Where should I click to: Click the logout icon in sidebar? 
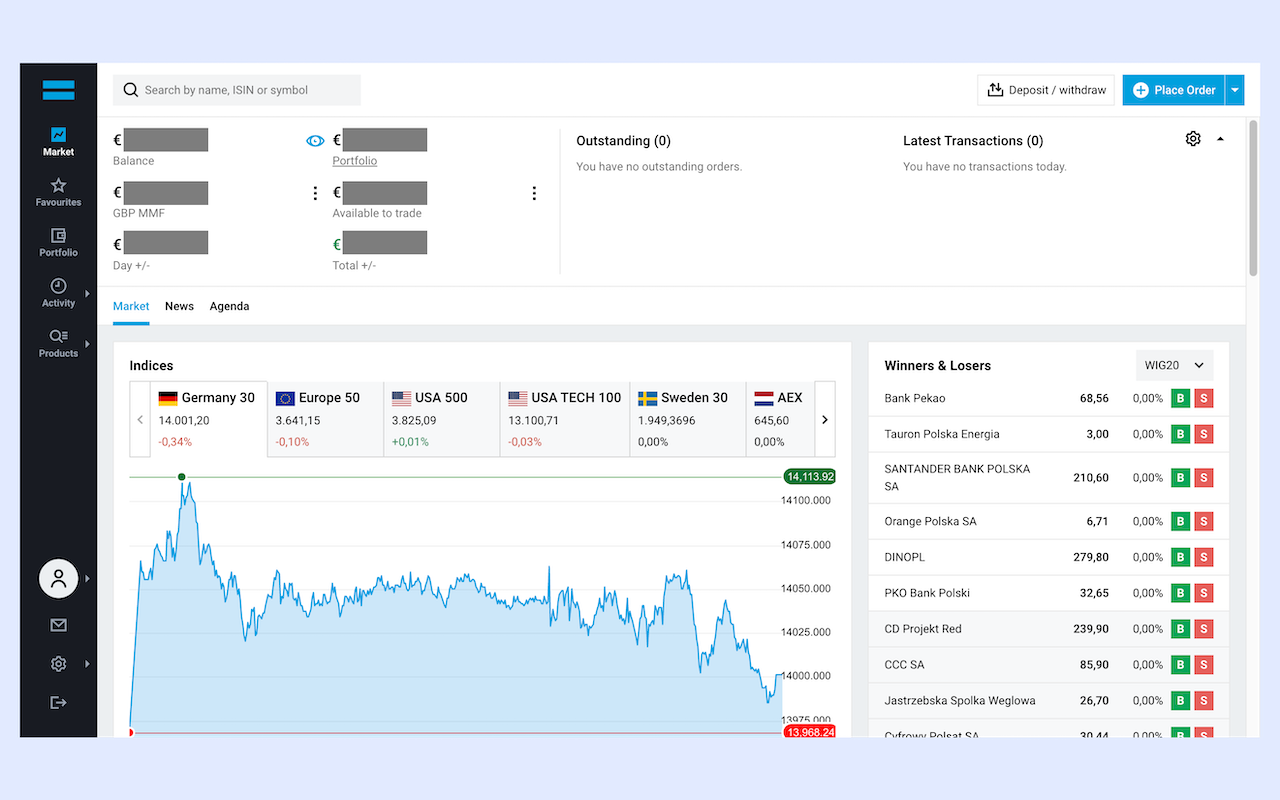coord(58,703)
